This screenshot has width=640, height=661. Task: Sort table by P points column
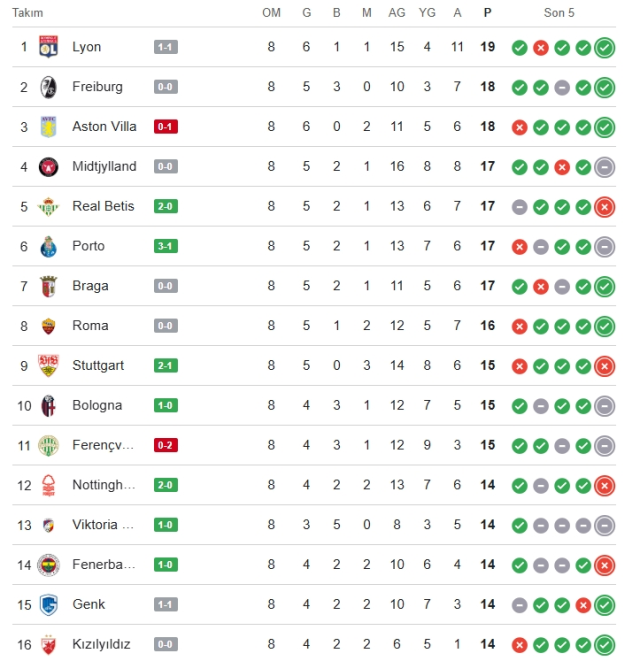tap(488, 13)
